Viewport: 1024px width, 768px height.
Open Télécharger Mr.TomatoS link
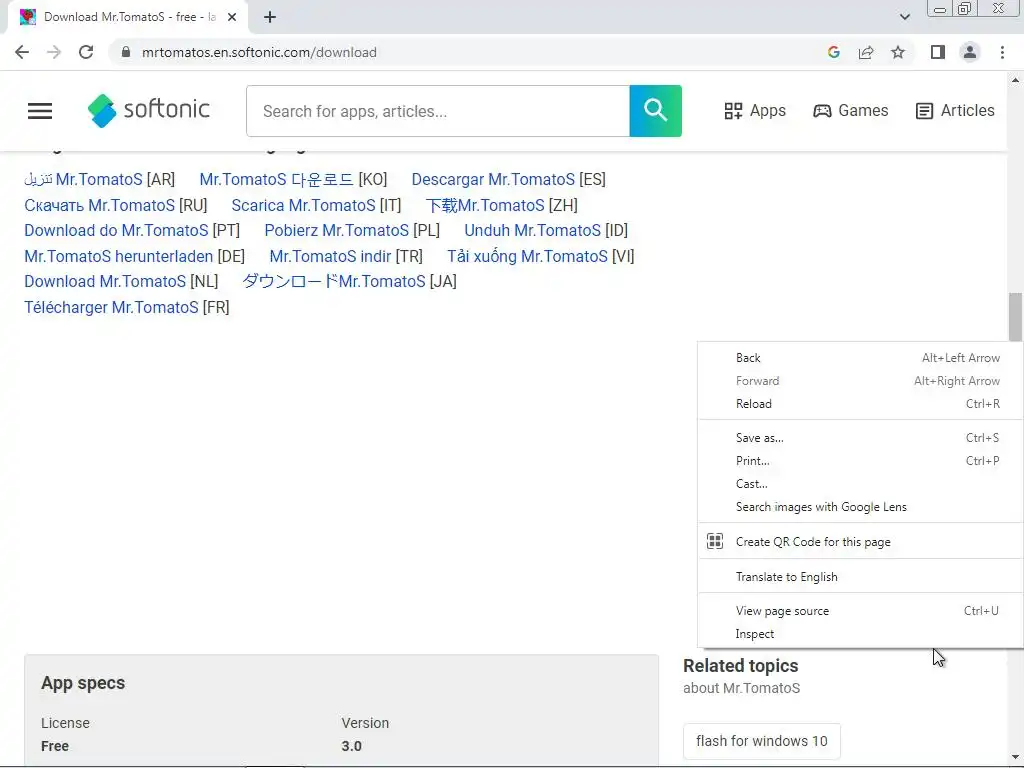pyautogui.click(x=111, y=308)
